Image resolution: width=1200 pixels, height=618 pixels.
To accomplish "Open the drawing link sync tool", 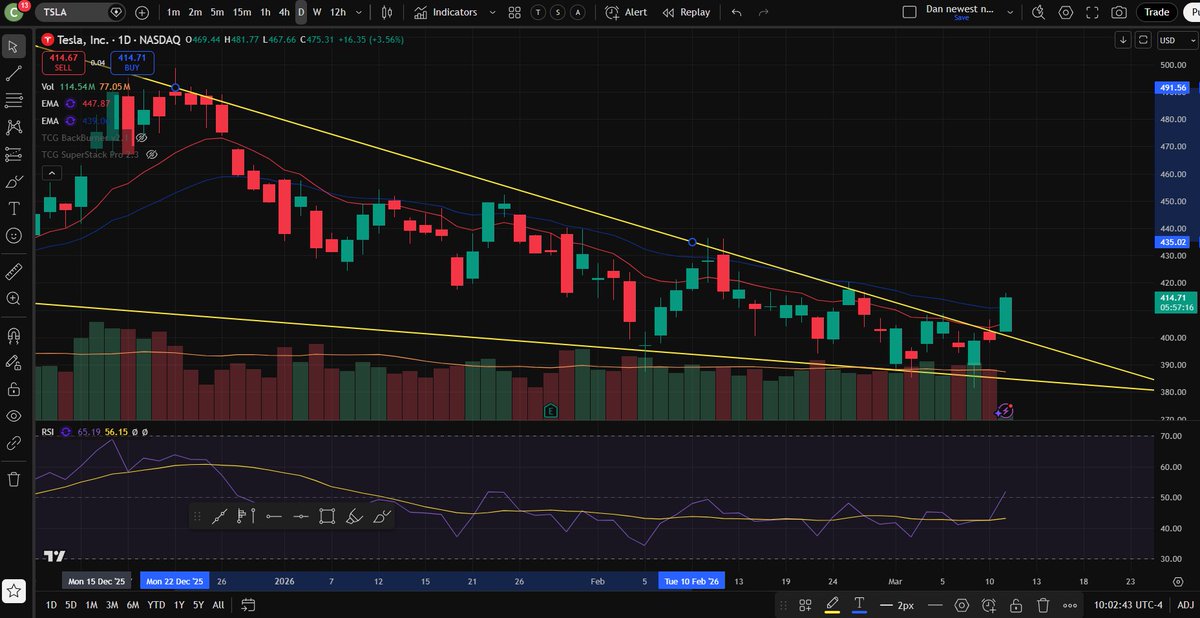I will coord(14,442).
